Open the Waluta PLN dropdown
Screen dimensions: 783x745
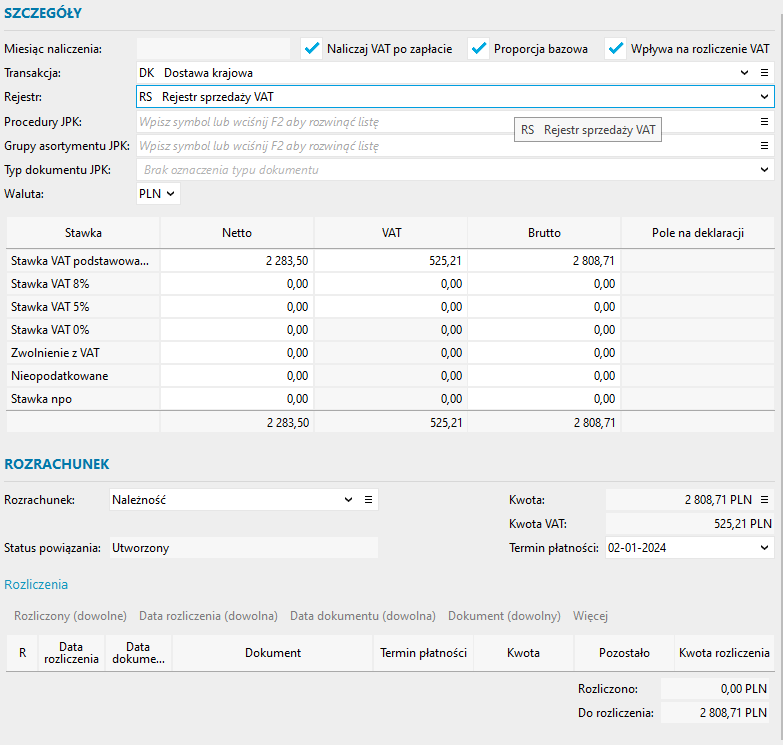point(158,194)
